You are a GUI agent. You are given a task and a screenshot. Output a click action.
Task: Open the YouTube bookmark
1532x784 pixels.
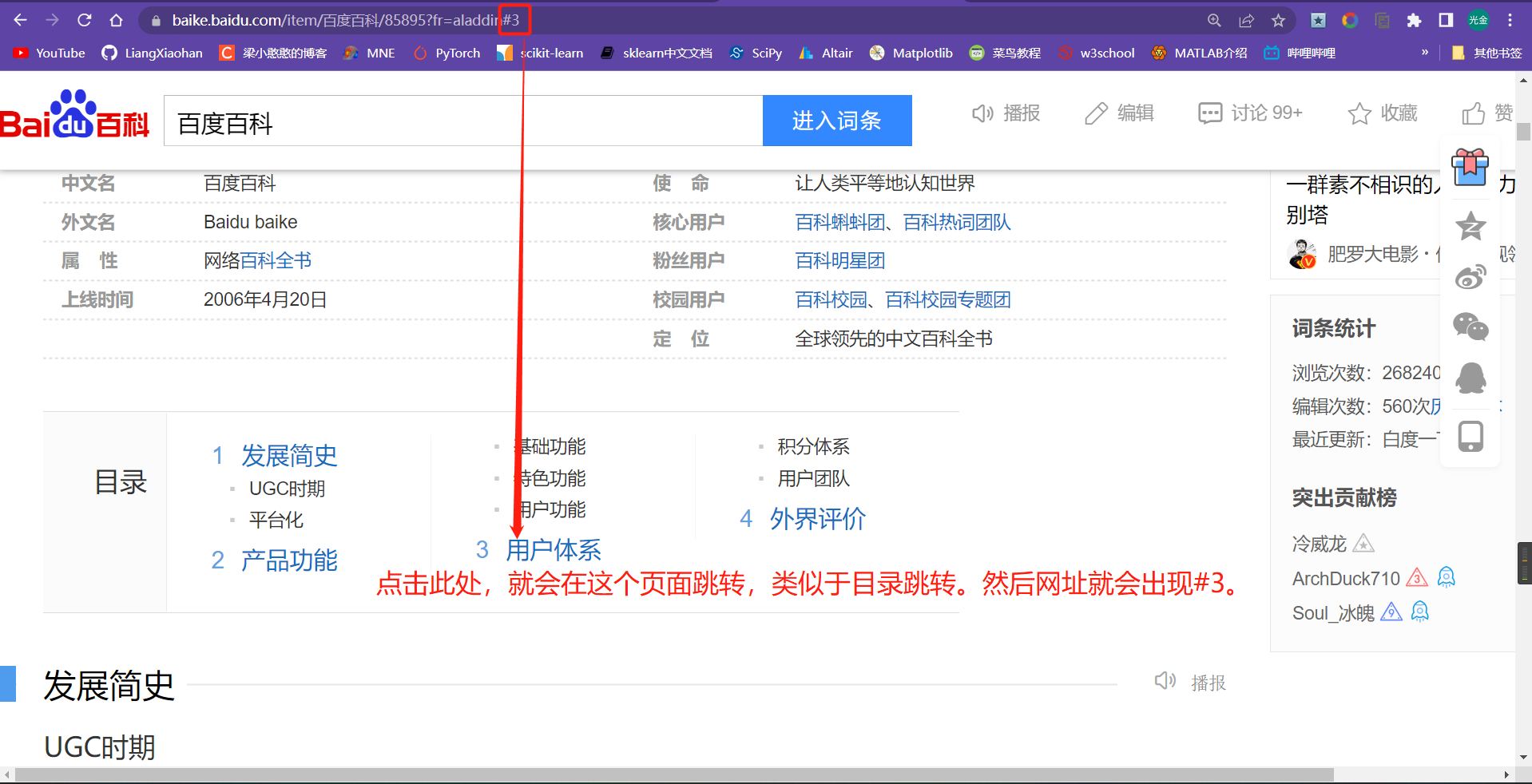(50, 53)
